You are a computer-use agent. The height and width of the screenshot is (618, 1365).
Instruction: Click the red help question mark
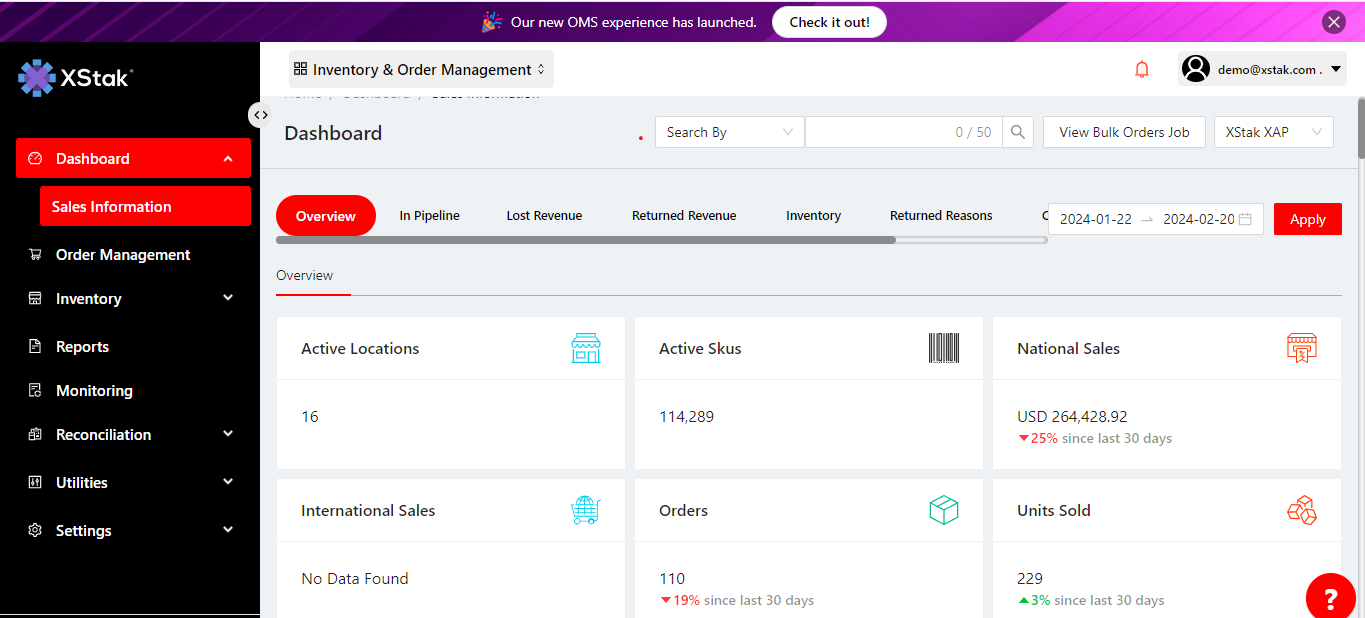(1331, 598)
